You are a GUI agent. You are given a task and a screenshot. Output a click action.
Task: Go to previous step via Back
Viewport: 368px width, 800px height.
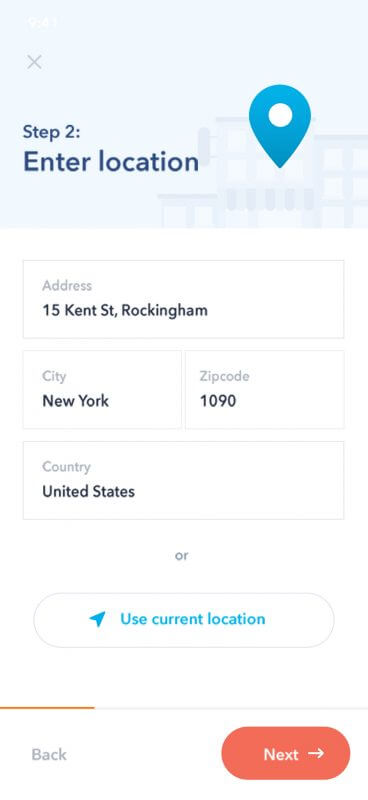click(x=49, y=754)
